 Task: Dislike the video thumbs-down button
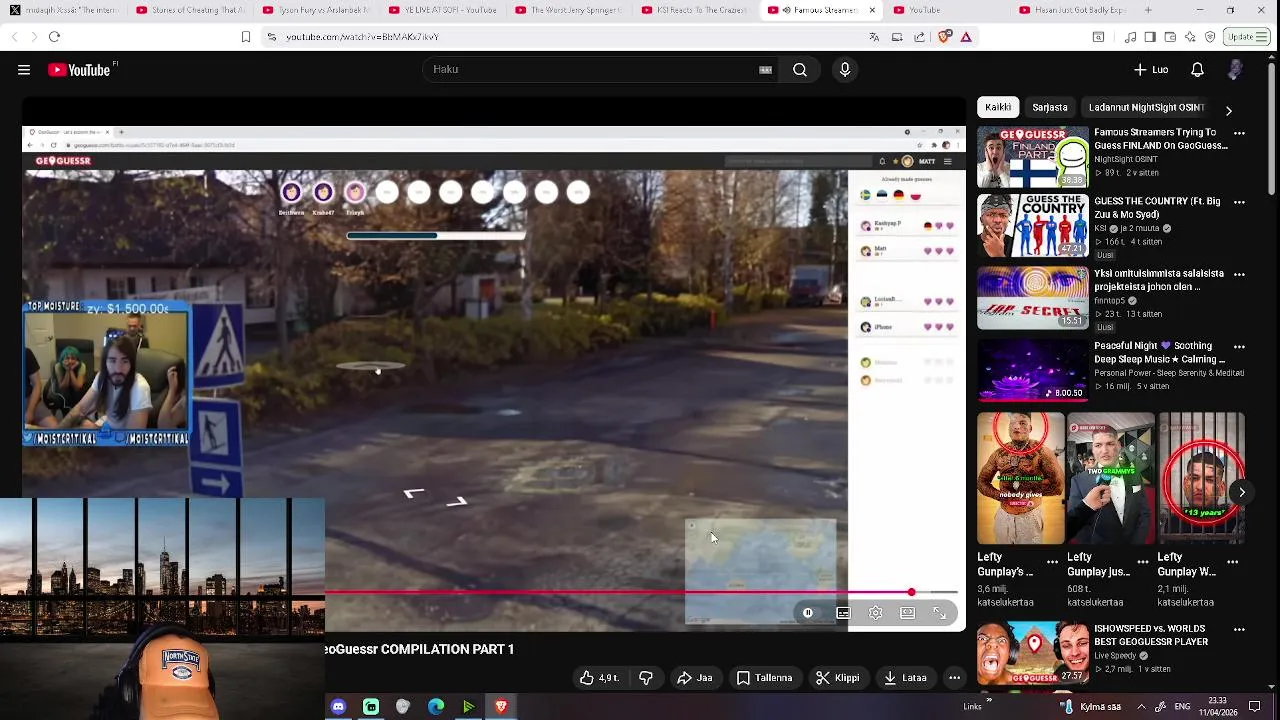[646, 678]
